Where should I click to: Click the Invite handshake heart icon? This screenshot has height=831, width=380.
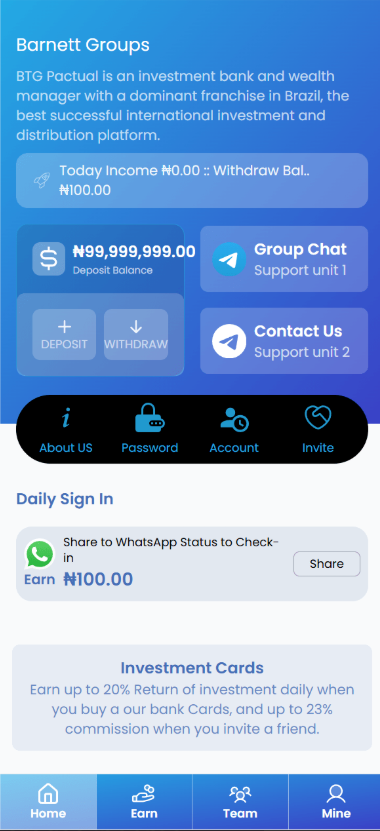[318, 418]
